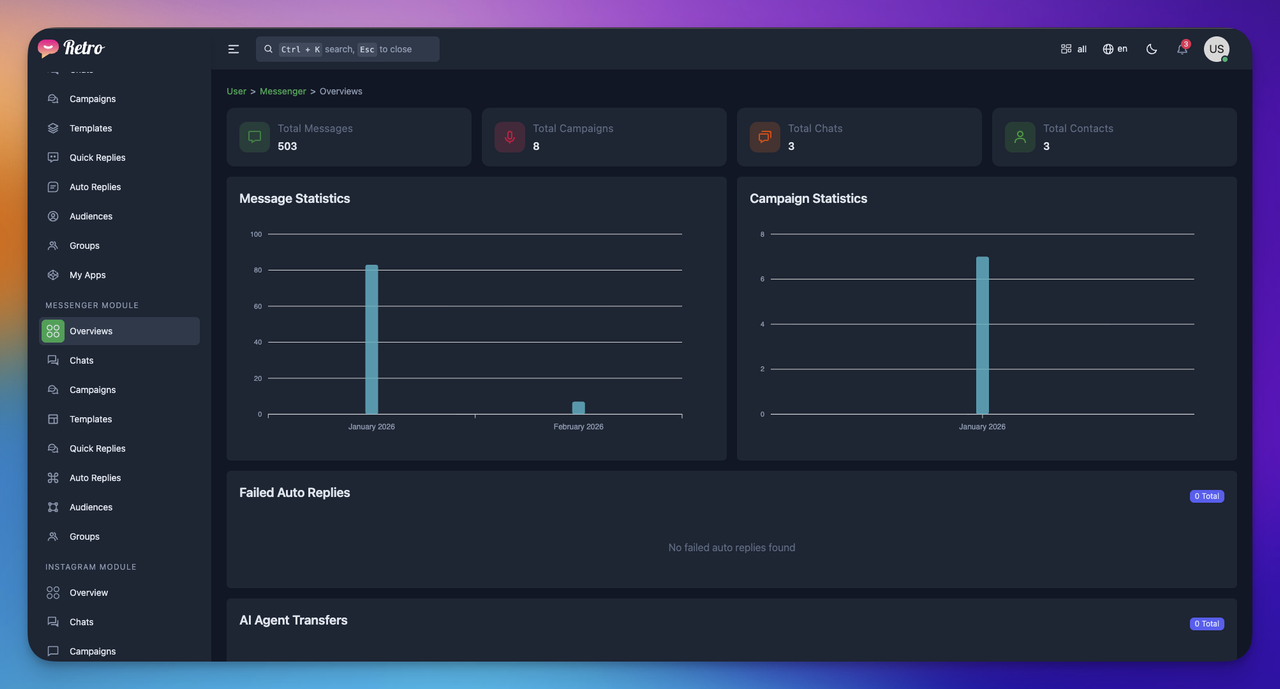Click the 0 Total badge in AI Agent Transfers
This screenshot has width=1280, height=689.
click(1207, 624)
